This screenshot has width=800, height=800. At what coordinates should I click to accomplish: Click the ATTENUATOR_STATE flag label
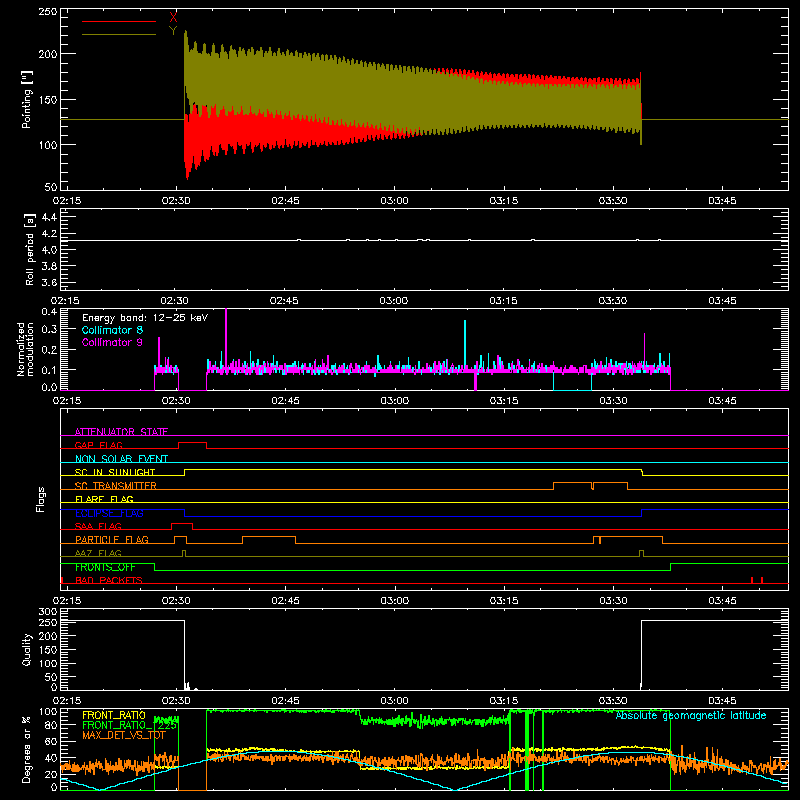point(121,432)
